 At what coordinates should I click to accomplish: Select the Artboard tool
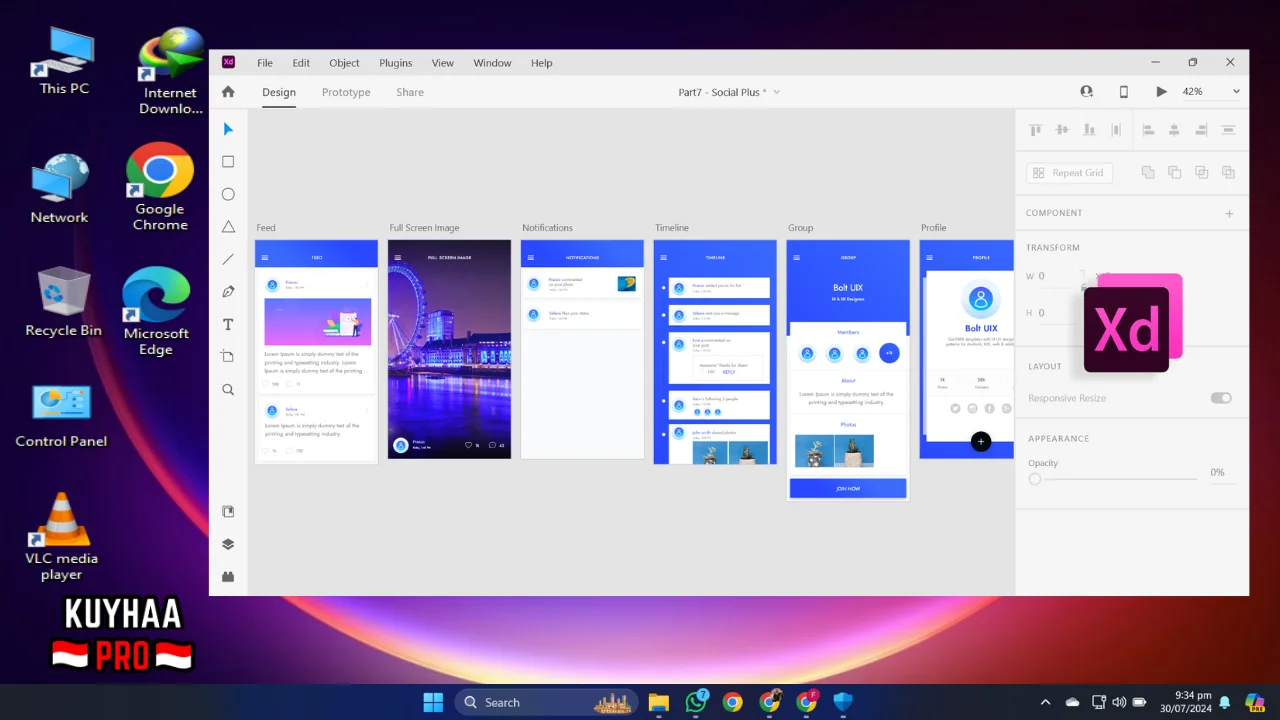tap(228, 357)
